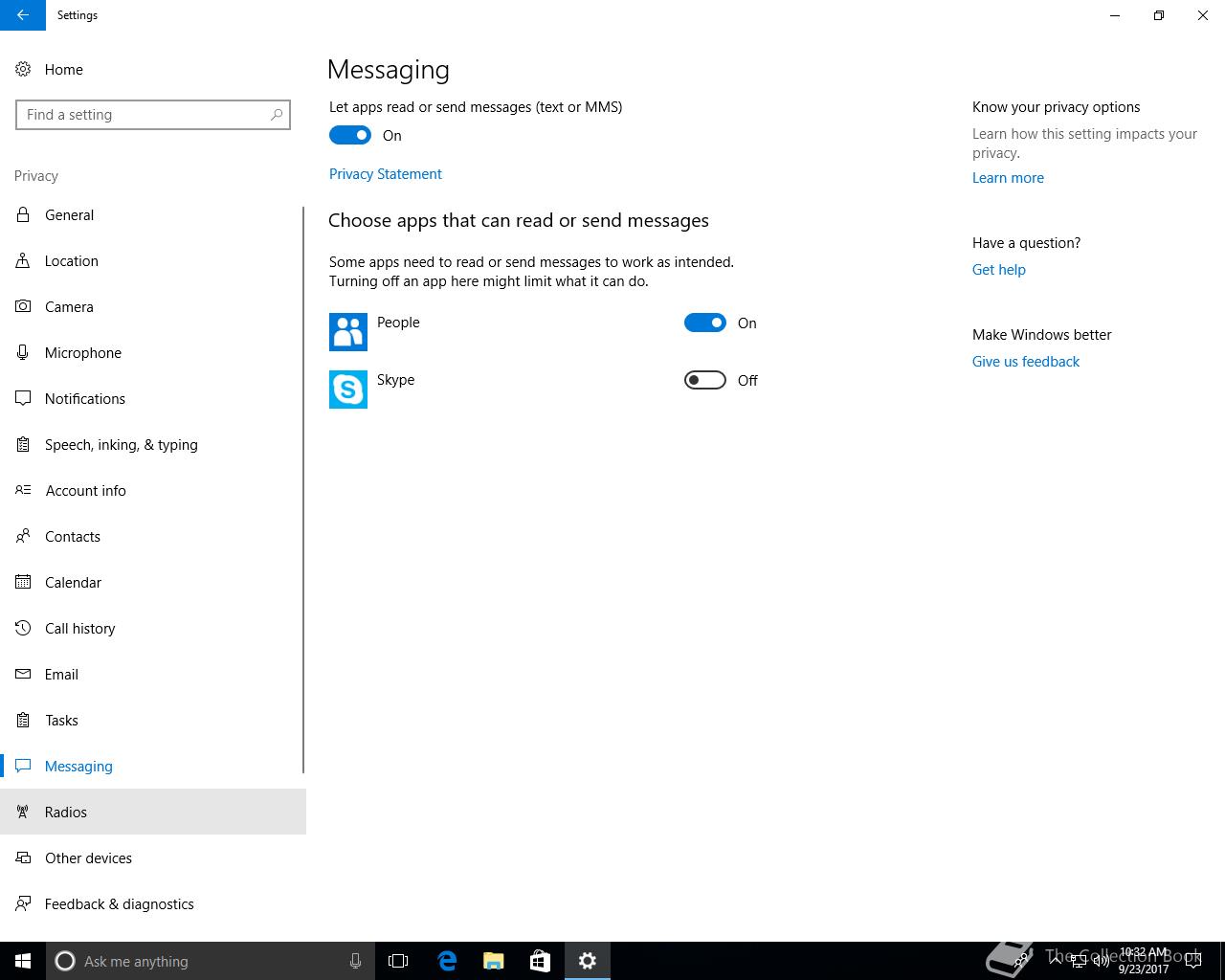The image size is (1225, 980).
Task: Click the People app icon
Action: (x=347, y=332)
